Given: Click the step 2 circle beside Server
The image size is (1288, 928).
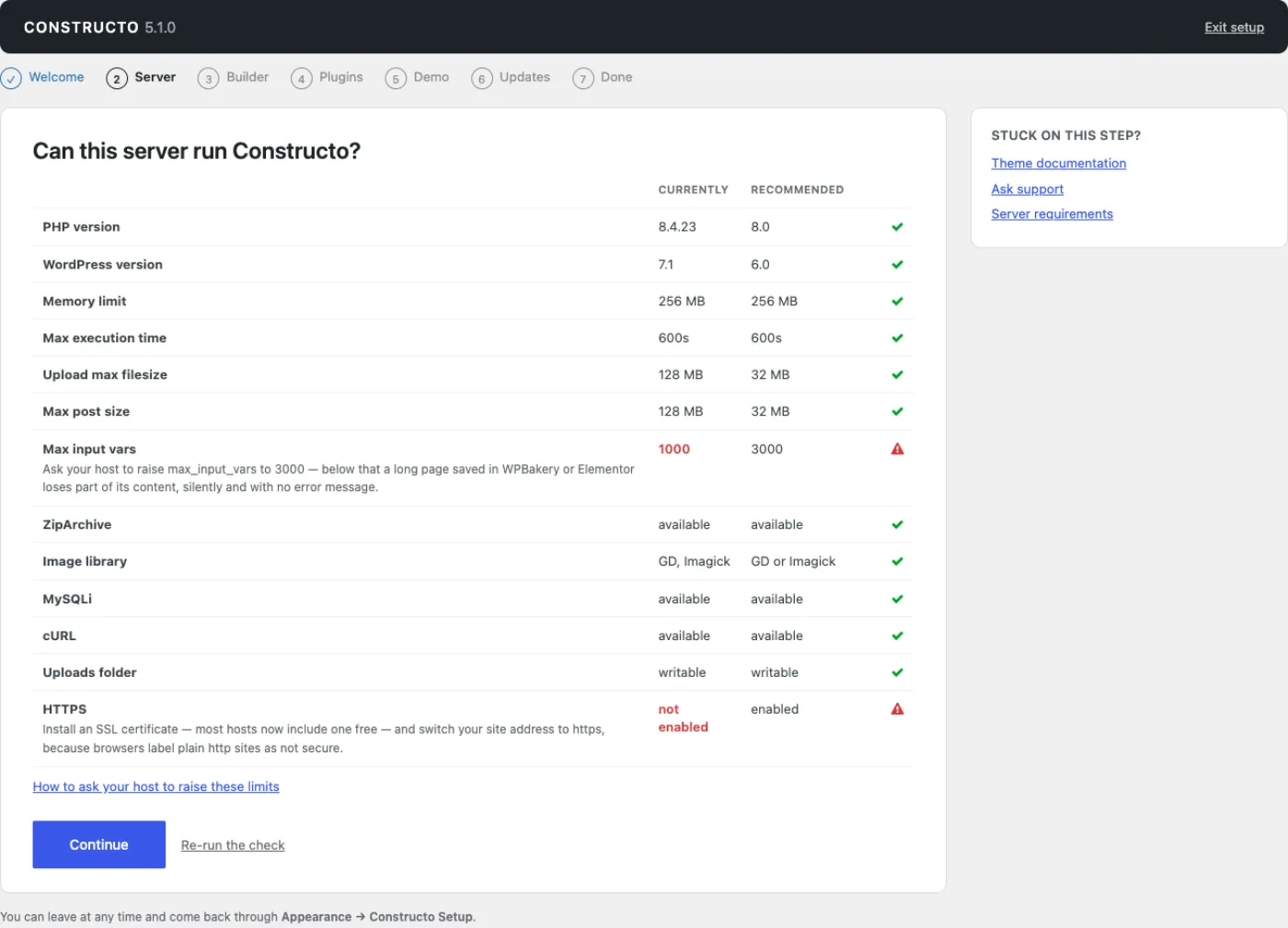Looking at the screenshot, I should [x=117, y=78].
